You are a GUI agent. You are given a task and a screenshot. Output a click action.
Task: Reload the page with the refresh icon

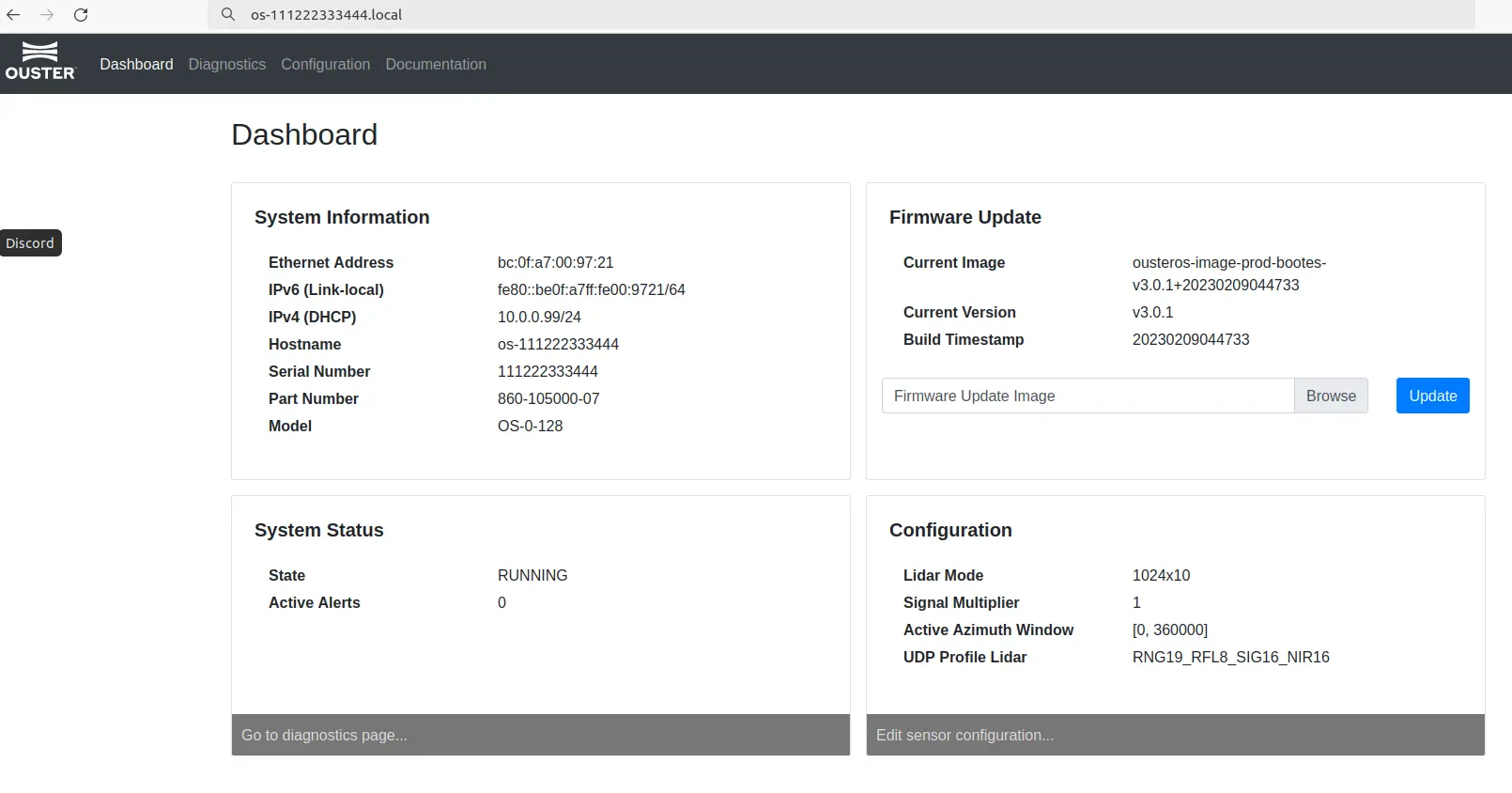point(81,15)
